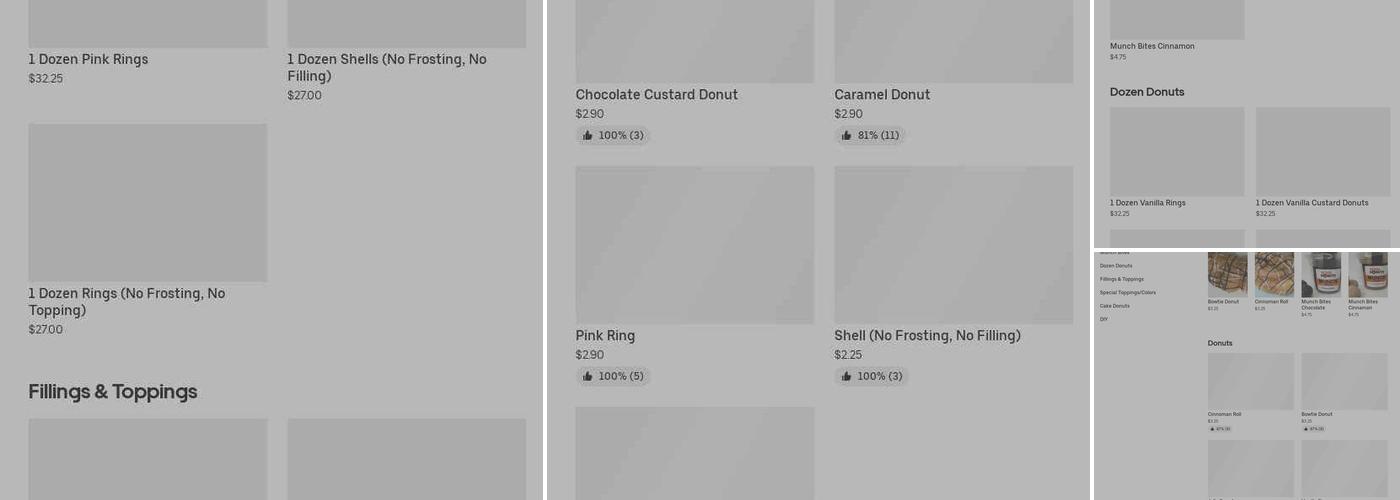Click the 1 Dozen Vanilla Rings image
Screen dimensions: 1400x500
1177,152
